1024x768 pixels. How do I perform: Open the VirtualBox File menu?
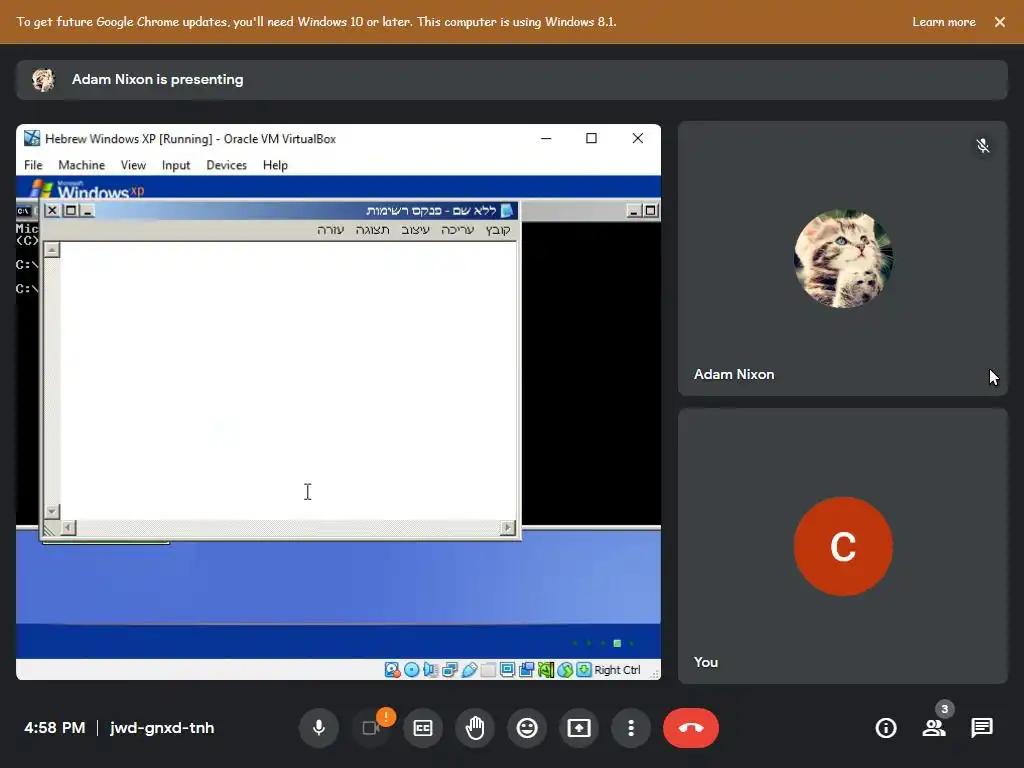33,165
